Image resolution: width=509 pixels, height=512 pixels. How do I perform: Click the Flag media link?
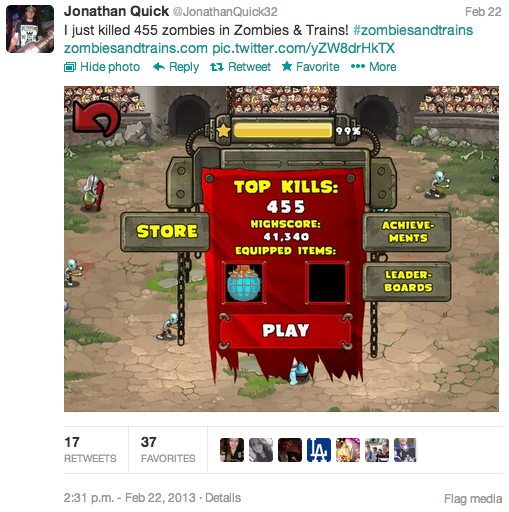point(473,499)
